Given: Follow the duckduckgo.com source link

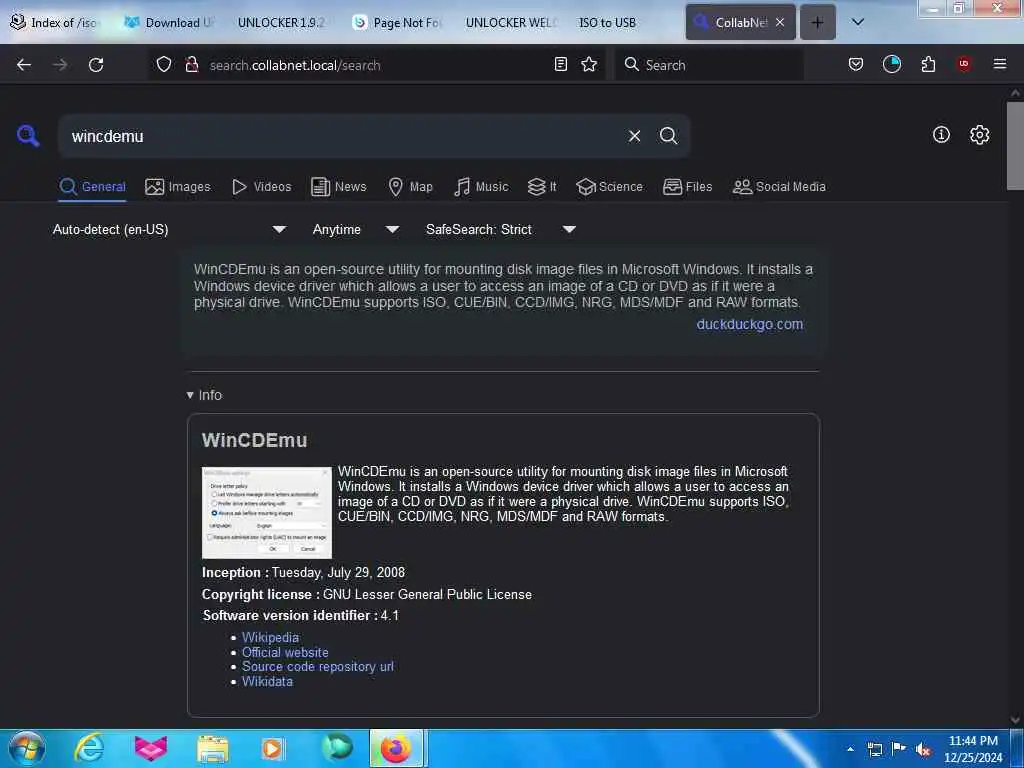Looking at the screenshot, I should coord(750,324).
